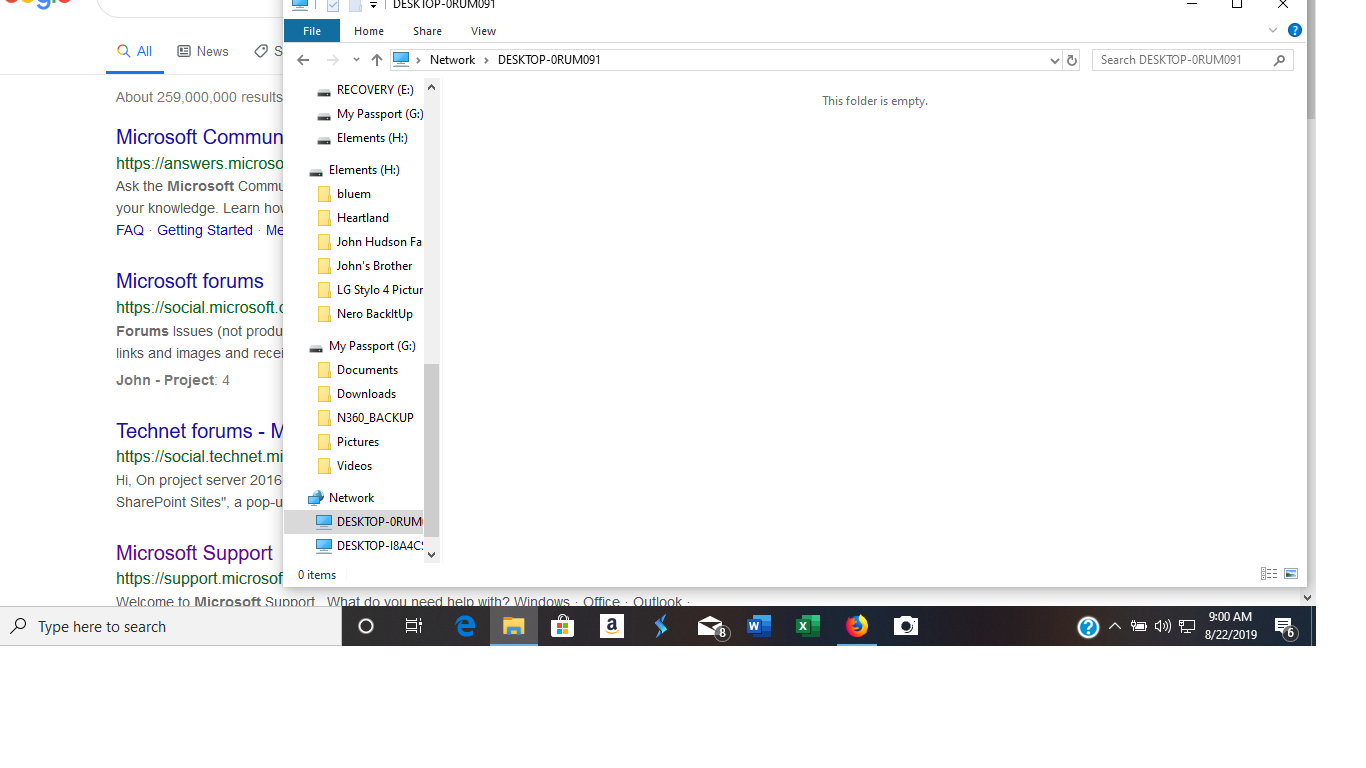Open breadcrumb chevron after Network

[486, 60]
